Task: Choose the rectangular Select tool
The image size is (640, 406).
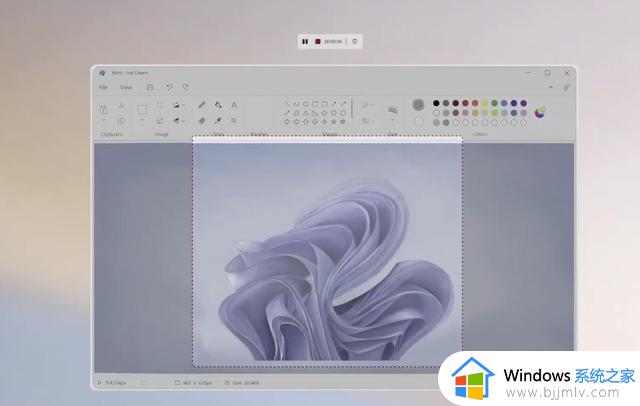Action: click(x=142, y=109)
